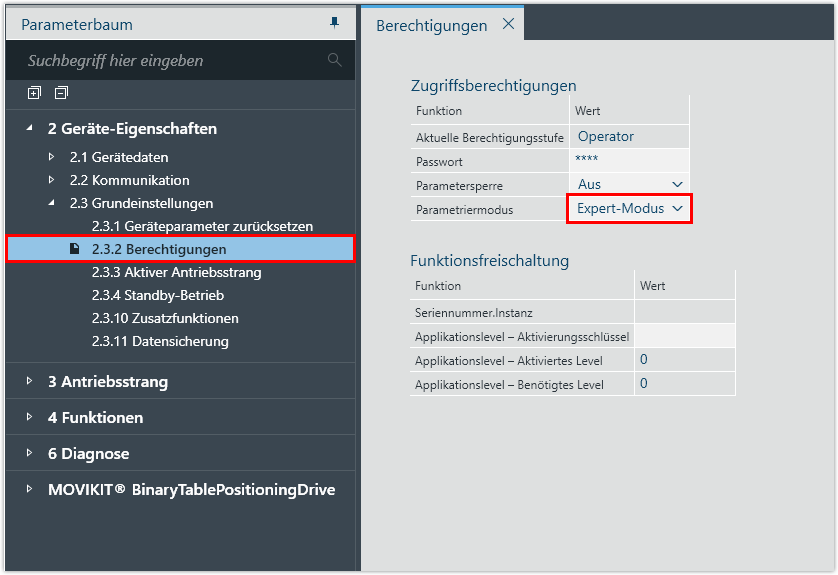Close the Berechtigungen tab
838x575 pixels.
point(508,24)
